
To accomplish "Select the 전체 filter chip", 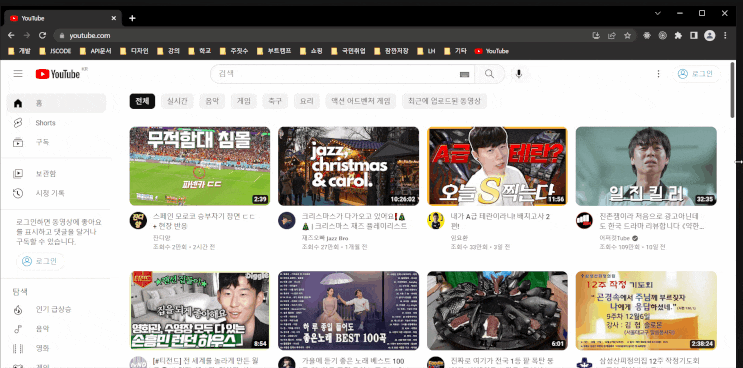I will (x=142, y=101).
